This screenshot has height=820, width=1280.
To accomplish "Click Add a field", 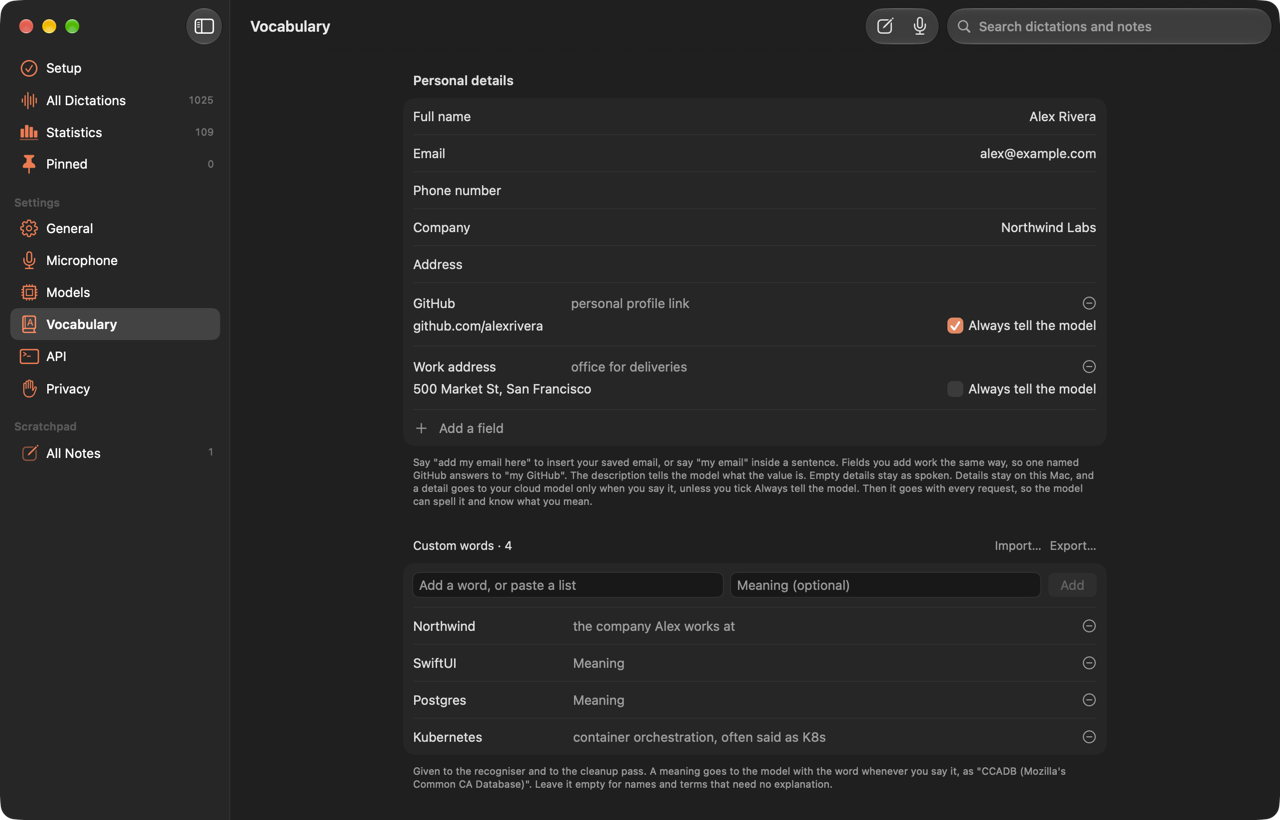I will coord(460,428).
